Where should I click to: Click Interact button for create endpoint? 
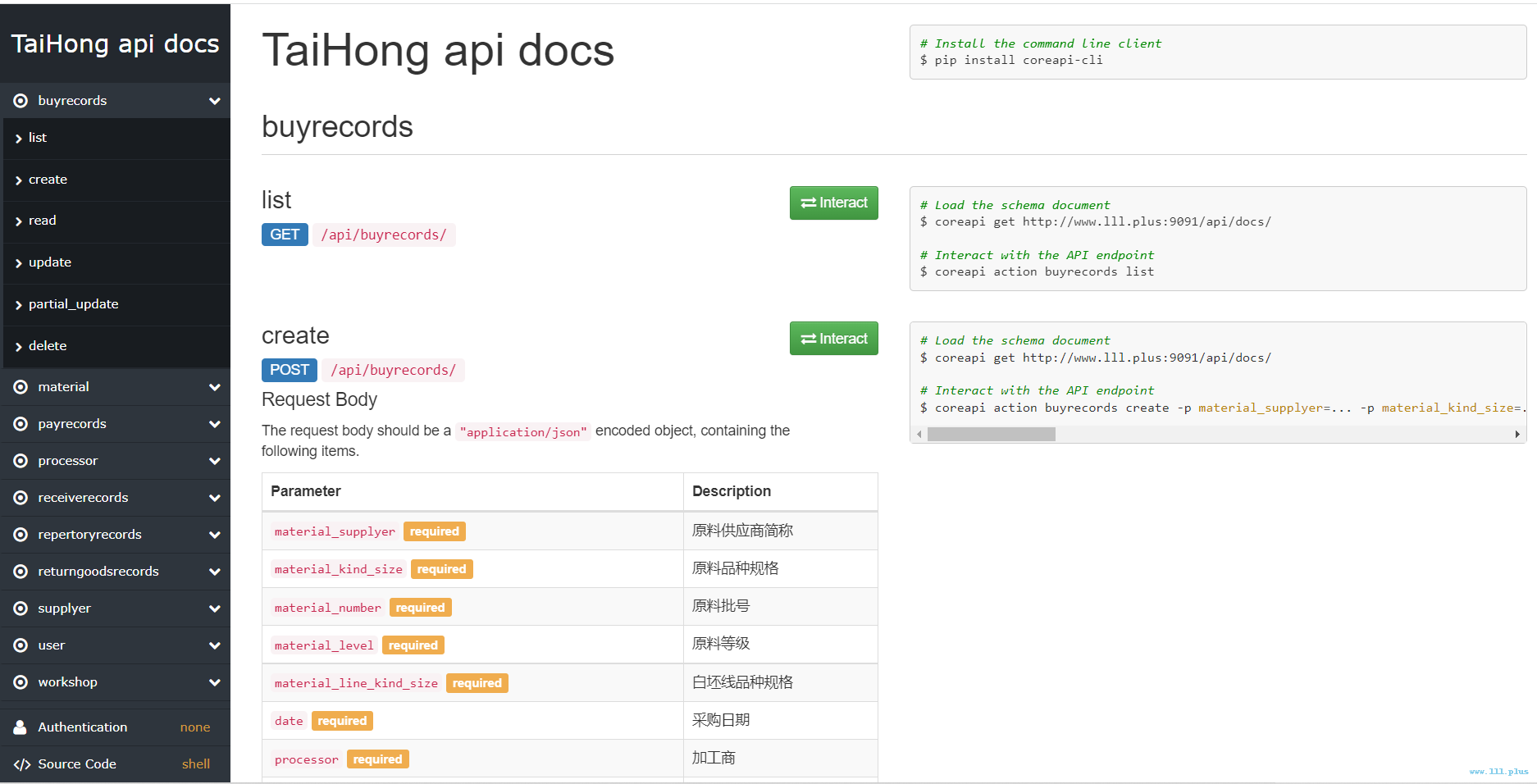pos(833,339)
